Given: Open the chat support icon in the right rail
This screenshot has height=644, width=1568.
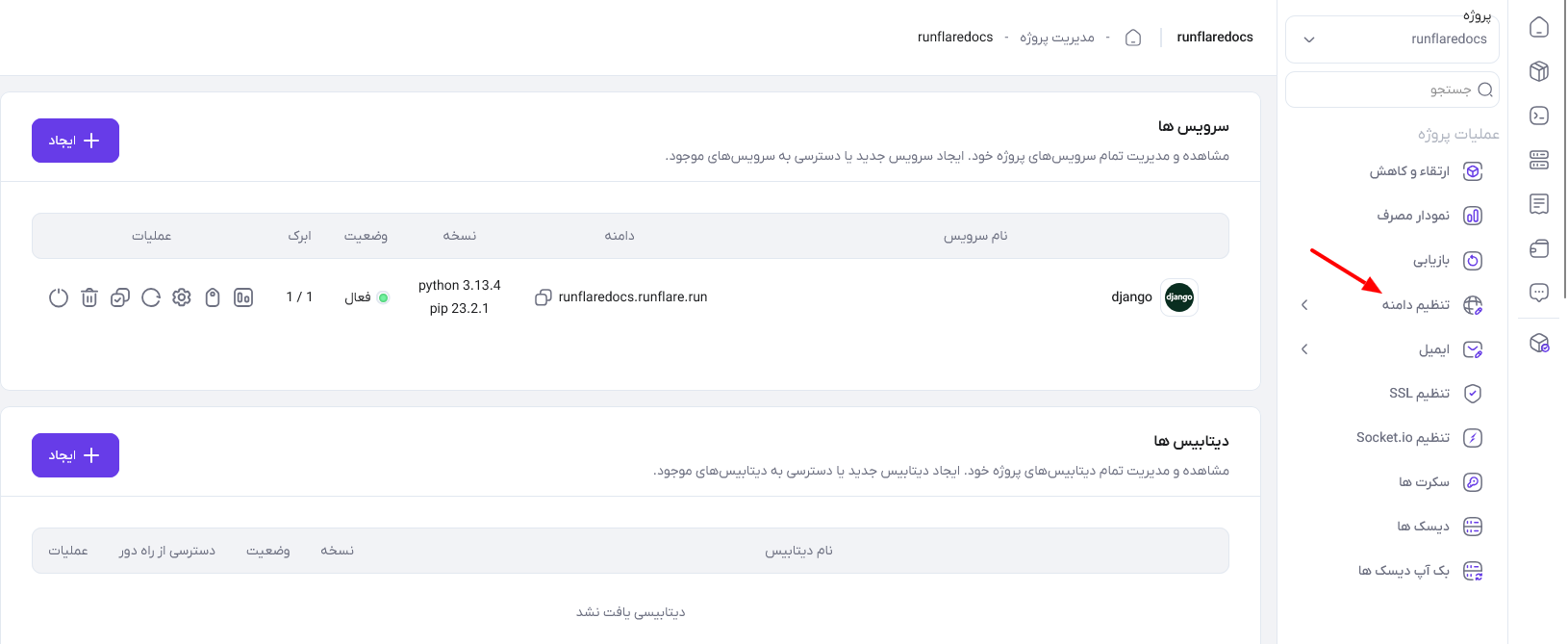Looking at the screenshot, I should pyautogui.click(x=1539, y=293).
